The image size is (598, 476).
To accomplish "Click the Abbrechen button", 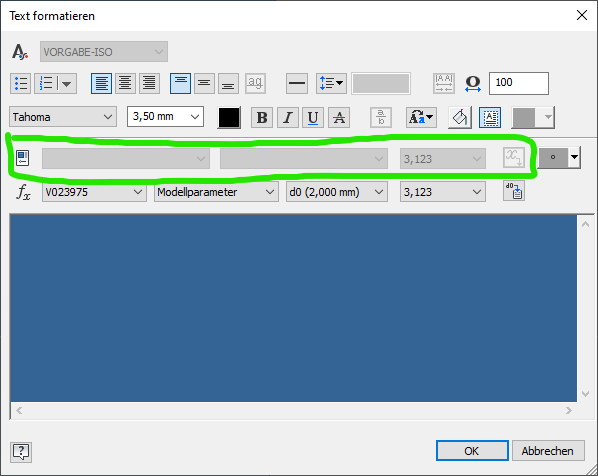I will coord(548,451).
